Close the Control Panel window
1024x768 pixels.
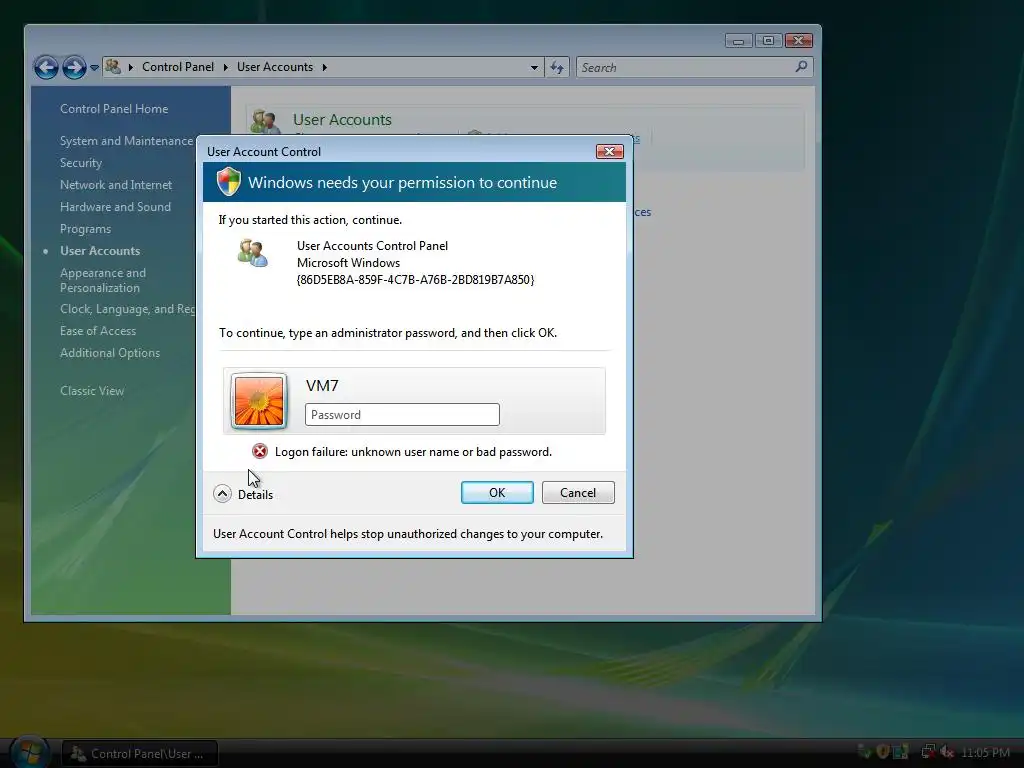[x=799, y=40]
